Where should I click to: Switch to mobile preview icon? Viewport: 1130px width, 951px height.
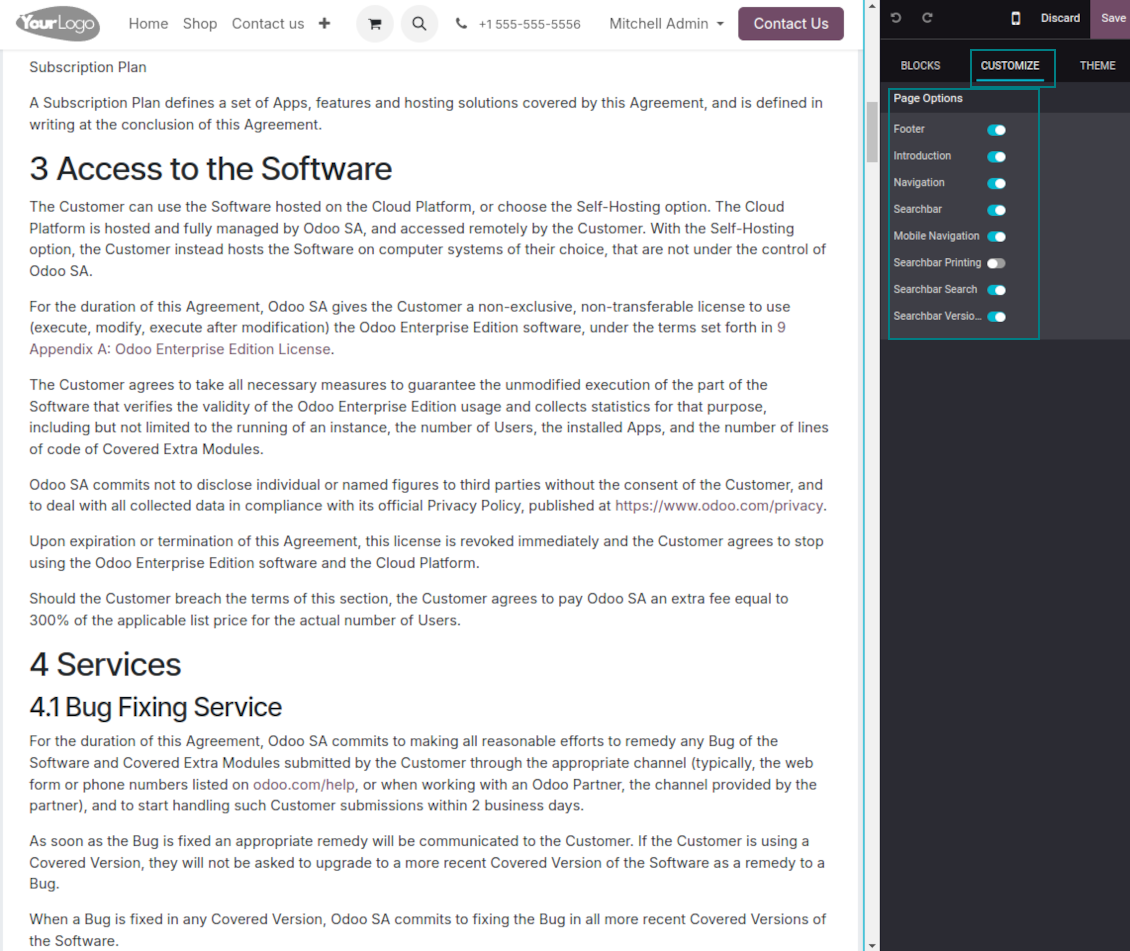click(x=1015, y=18)
